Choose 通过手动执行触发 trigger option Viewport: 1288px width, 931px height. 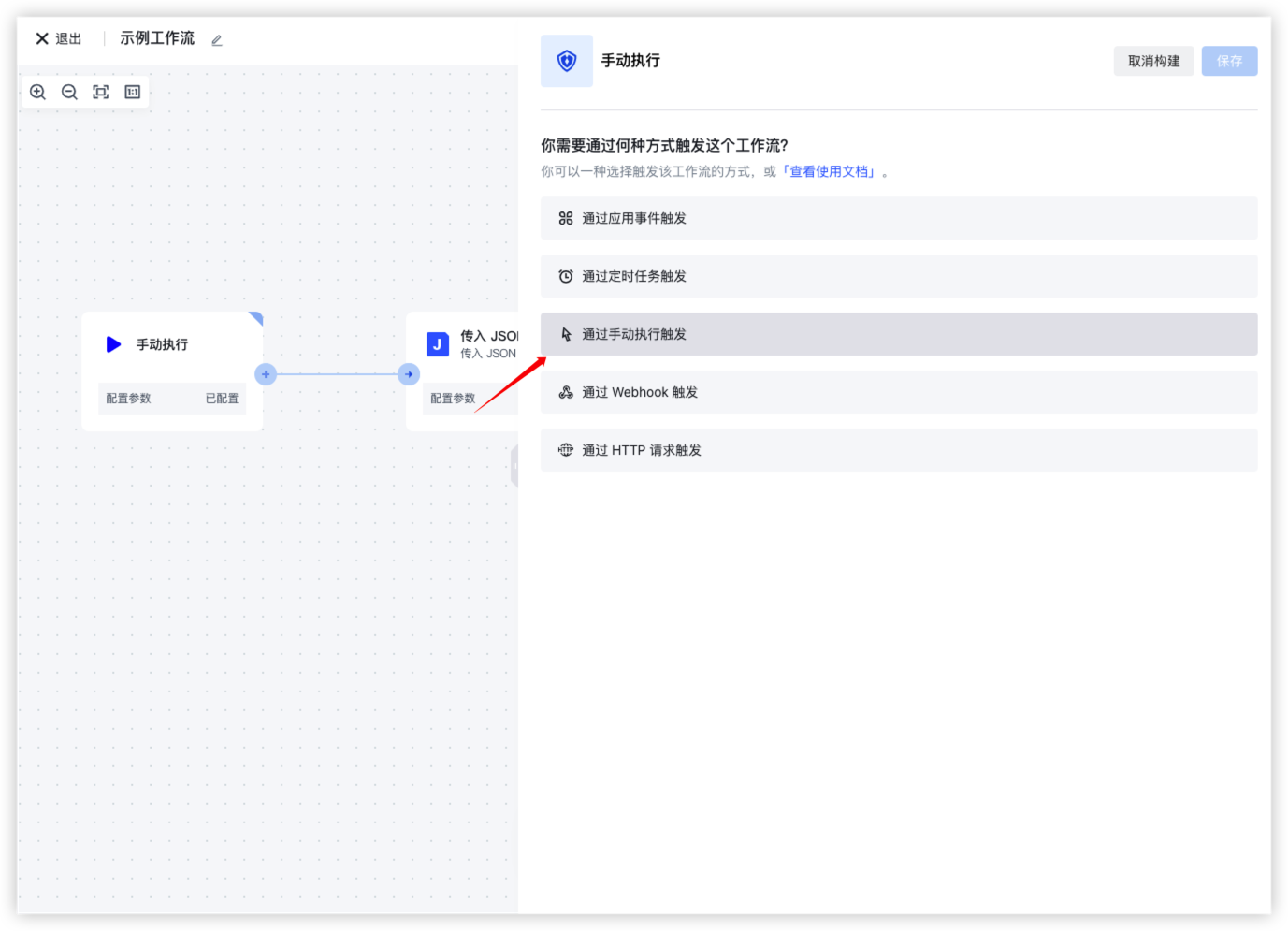[x=898, y=334]
